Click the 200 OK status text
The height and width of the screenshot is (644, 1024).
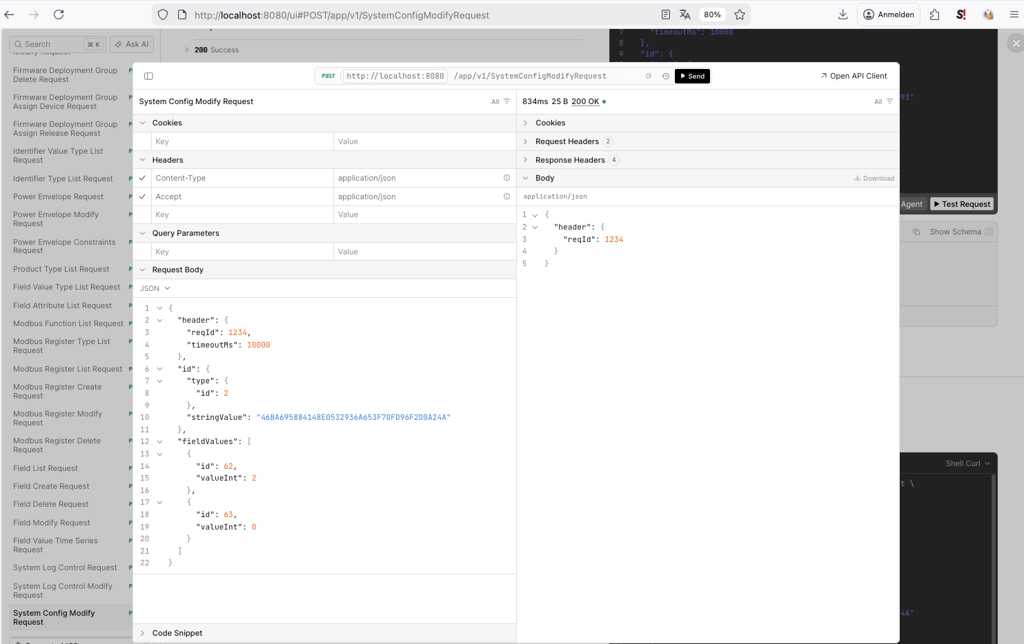(x=585, y=102)
